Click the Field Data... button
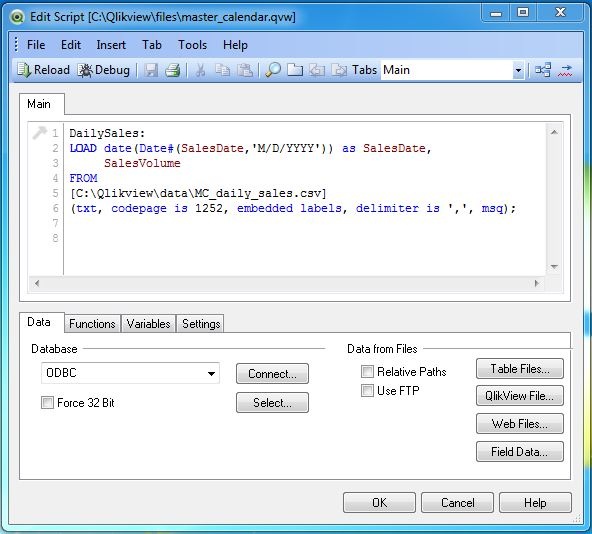This screenshot has height=534, width=592. click(520, 452)
